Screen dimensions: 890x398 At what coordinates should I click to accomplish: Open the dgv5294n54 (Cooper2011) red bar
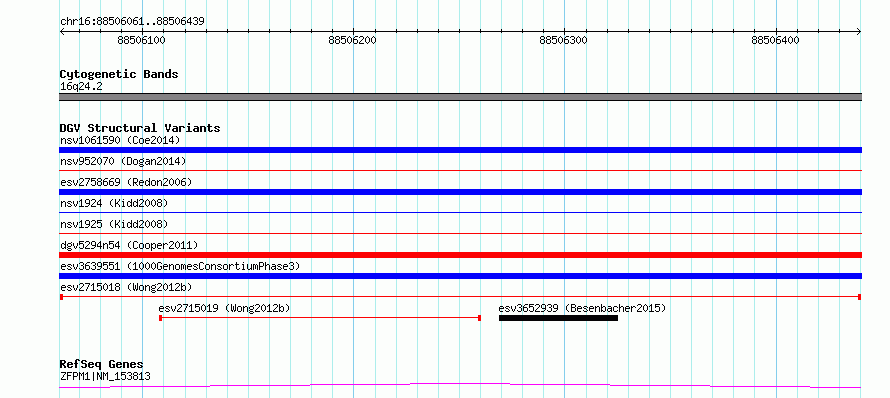click(x=460, y=255)
